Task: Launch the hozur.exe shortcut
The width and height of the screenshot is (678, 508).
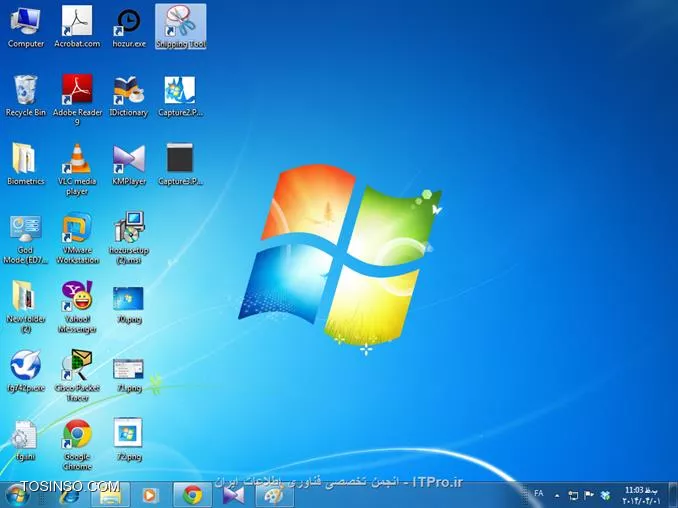Action: [x=129, y=27]
